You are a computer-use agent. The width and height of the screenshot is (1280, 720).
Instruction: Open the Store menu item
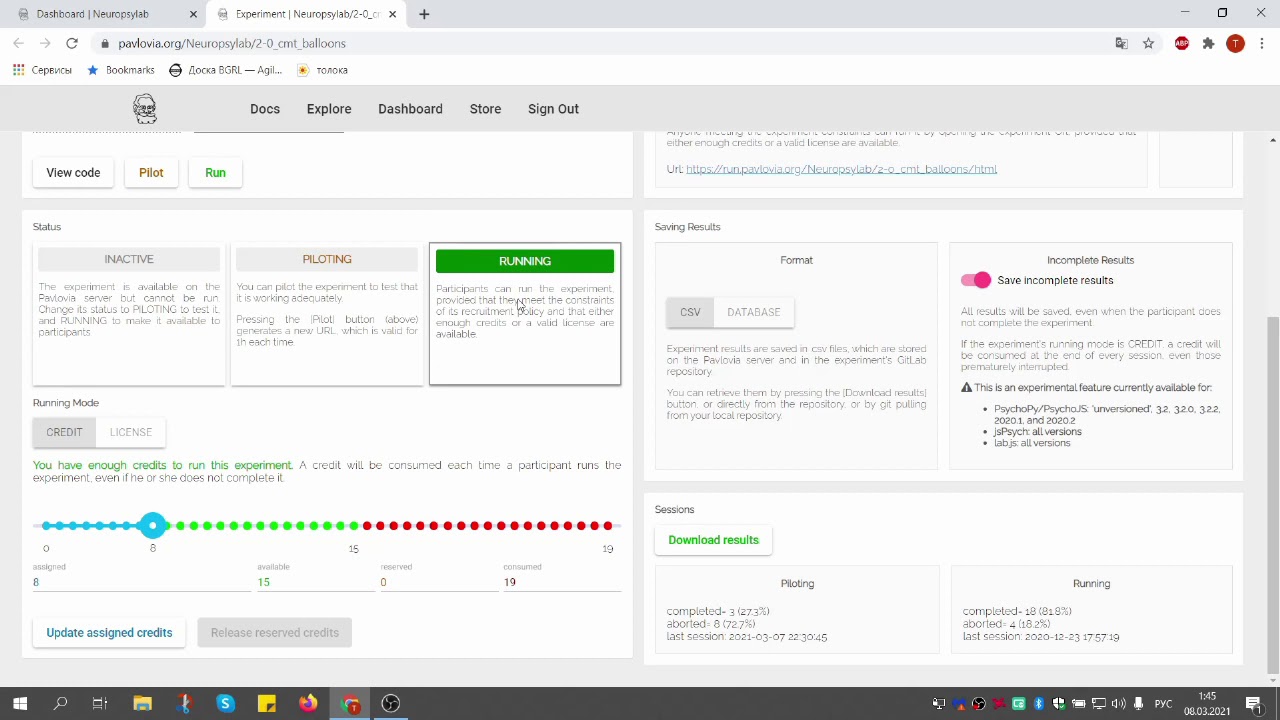pyautogui.click(x=485, y=109)
